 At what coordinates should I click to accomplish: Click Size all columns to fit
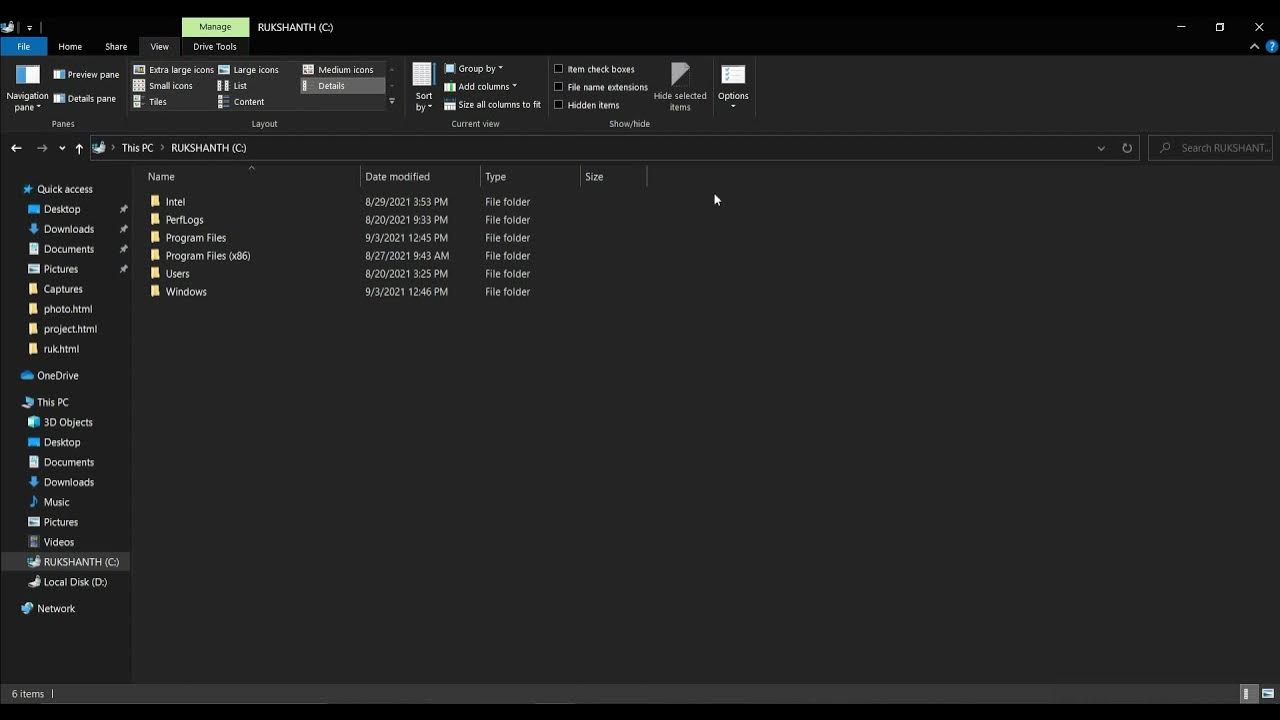click(x=492, y=105)
